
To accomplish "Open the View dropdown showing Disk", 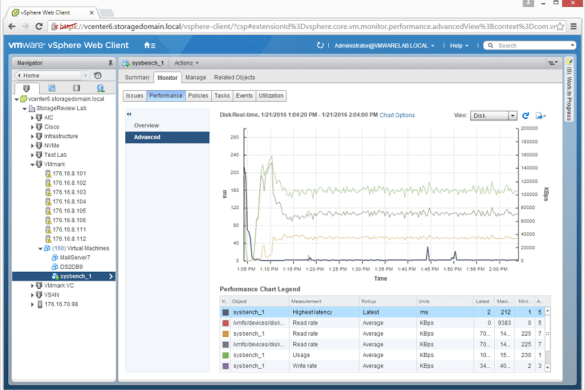I will tap(493, 116).
